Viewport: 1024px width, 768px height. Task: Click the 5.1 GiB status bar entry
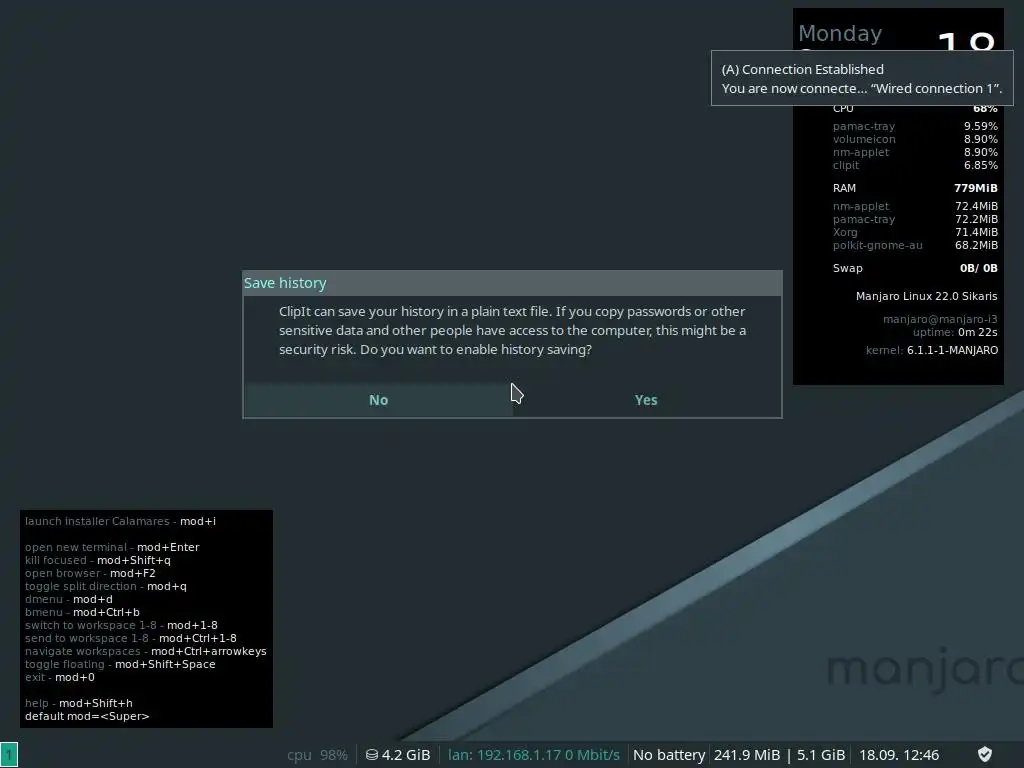tap(821, 755)
